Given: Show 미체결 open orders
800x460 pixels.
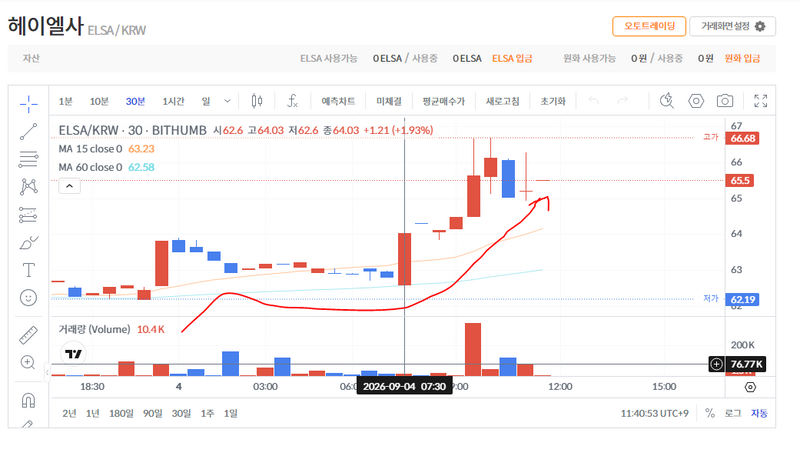Looking at the screenshot, I should (x=389, y=101).
